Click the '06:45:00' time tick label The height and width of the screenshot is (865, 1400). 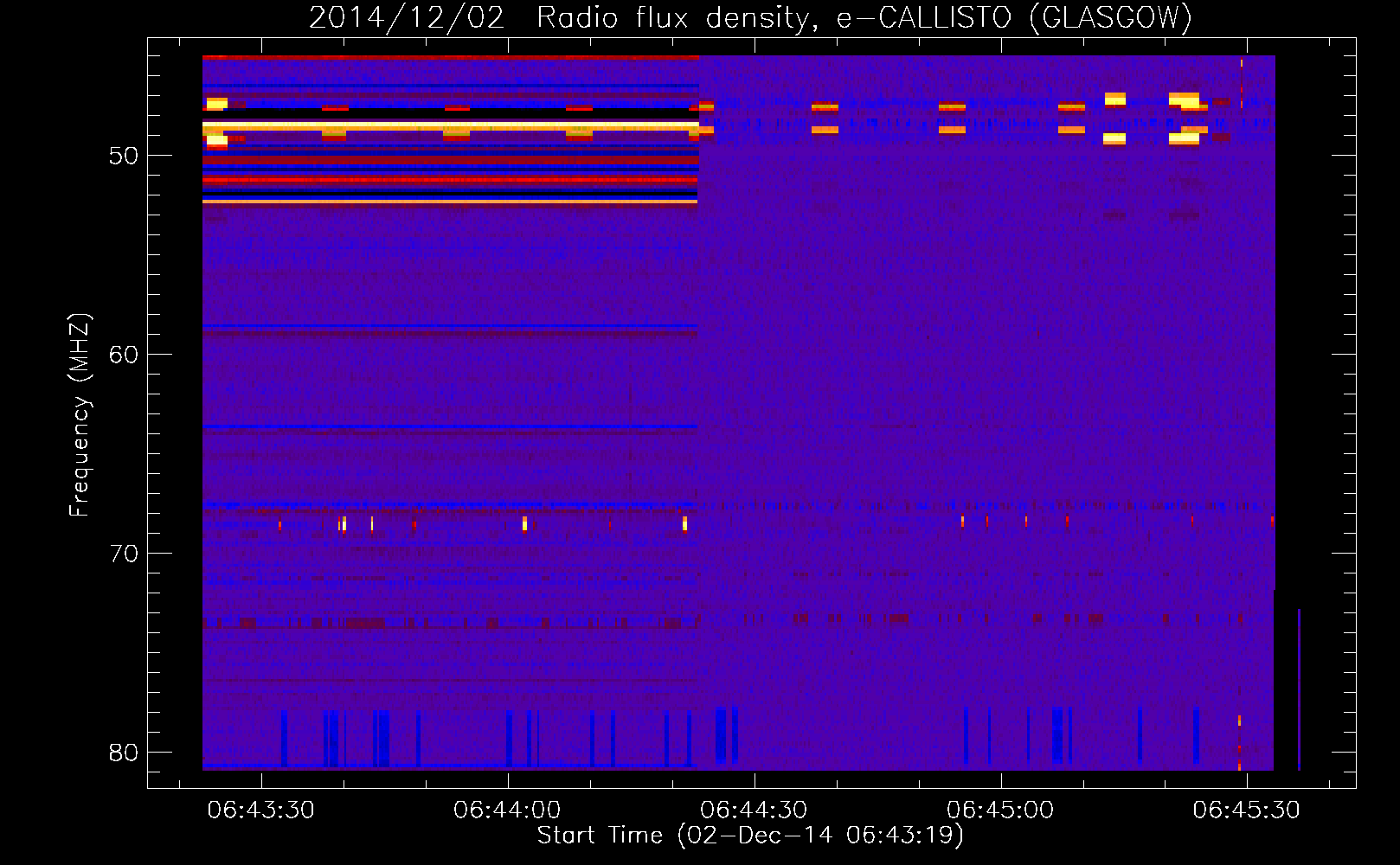[x=1000, y=811]
